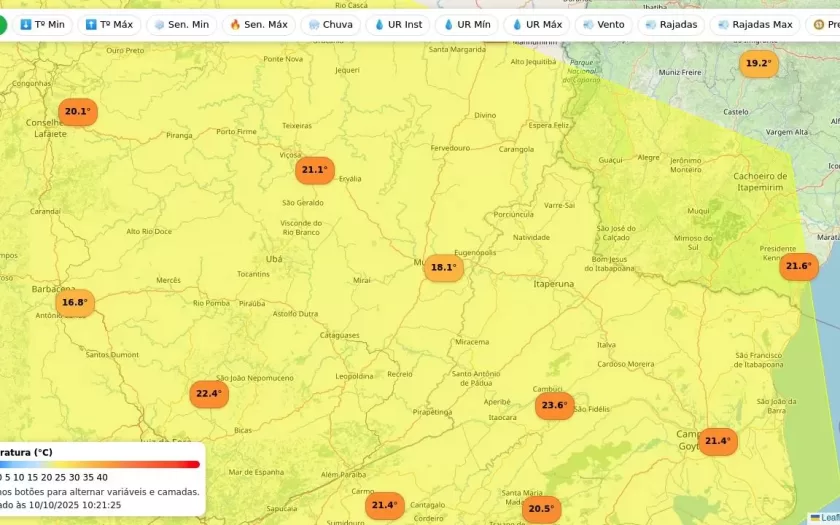The width and height of the screenshot is (840, 525).
Task: Open the 18.1° station marker near Muriaé
Action: (x=444, y=268)
